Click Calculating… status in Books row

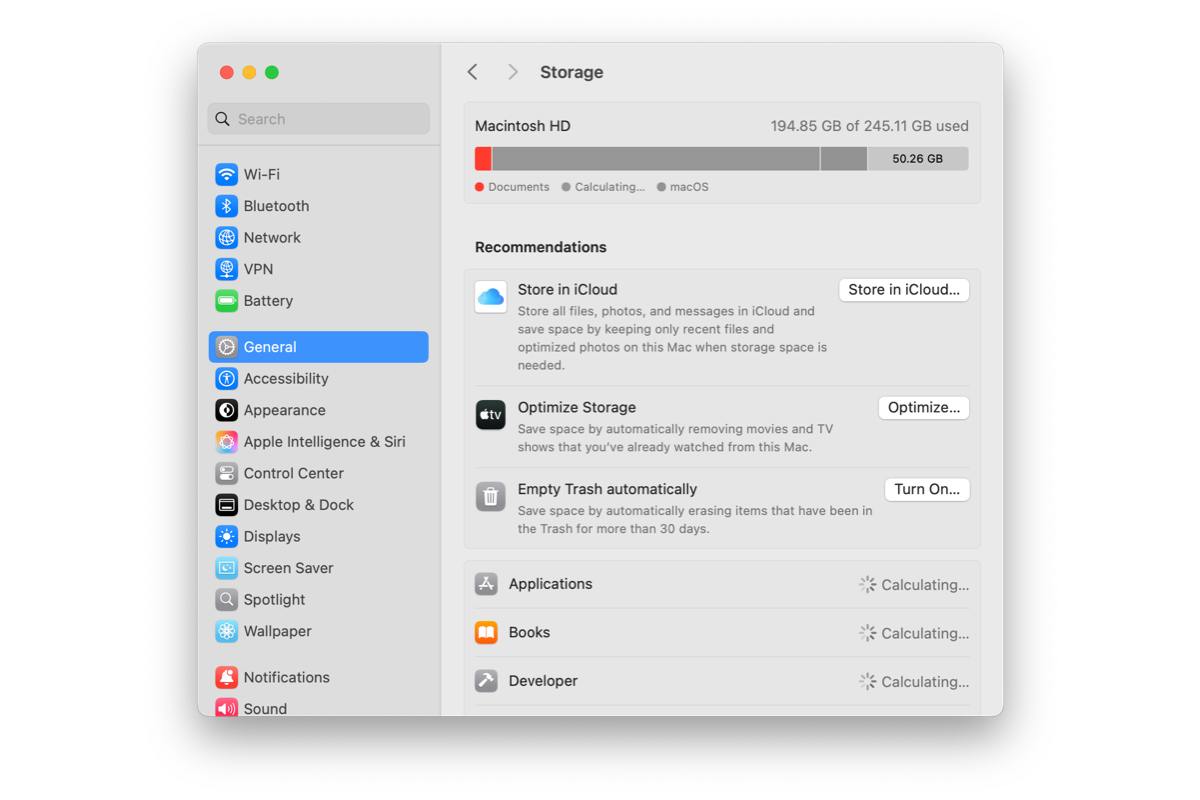[925, 633]
